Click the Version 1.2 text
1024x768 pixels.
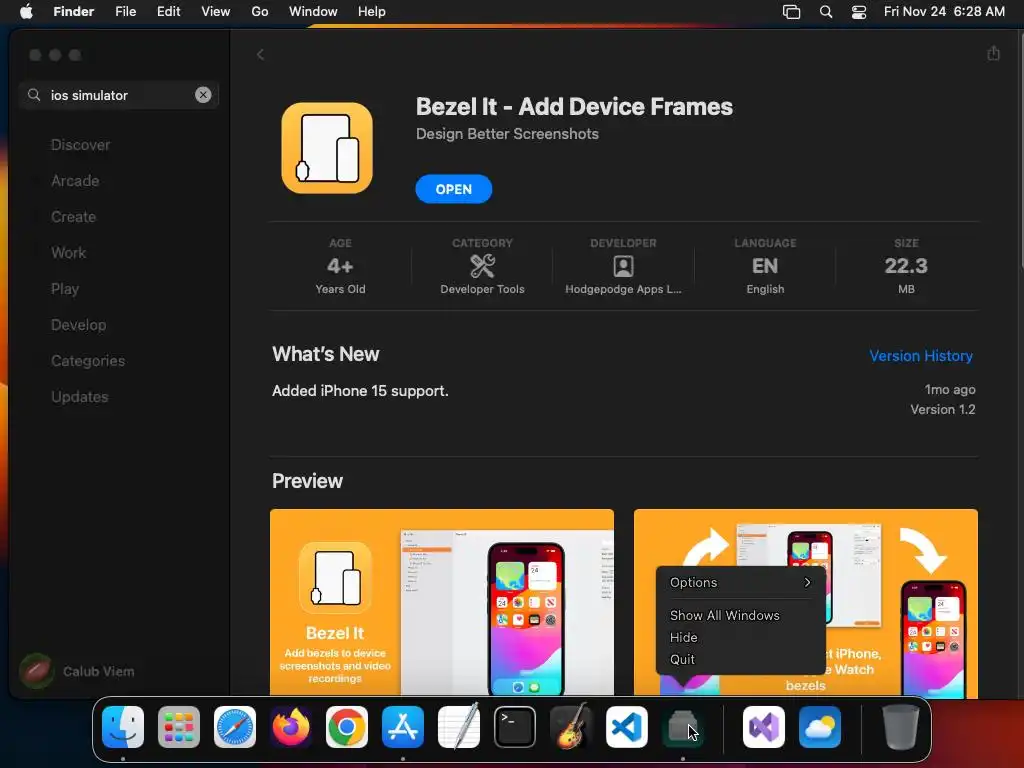[942, 409]
